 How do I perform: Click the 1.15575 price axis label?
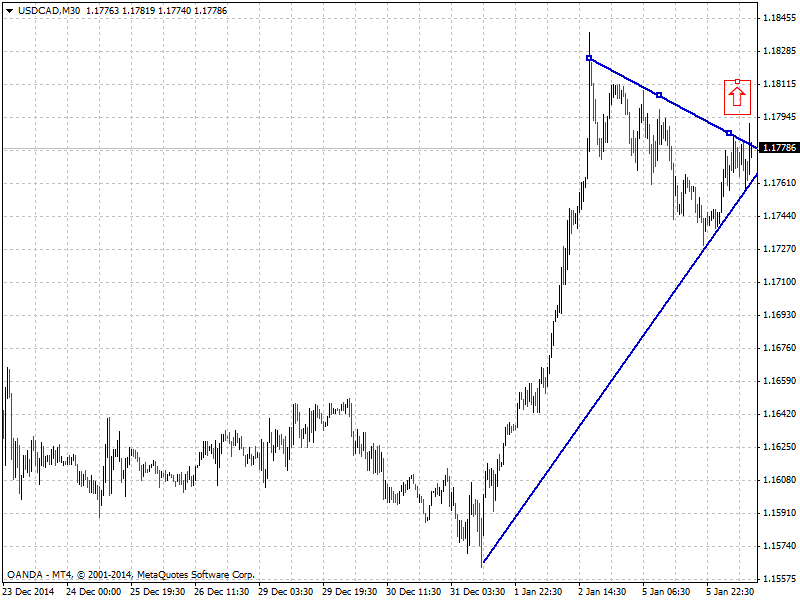[x=779, y=579]
